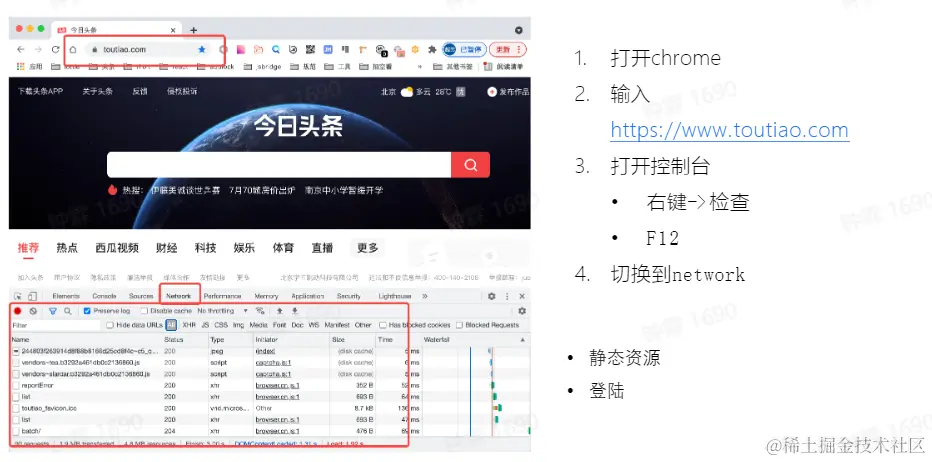Select the 推荐 channel tab

[28, 248]
